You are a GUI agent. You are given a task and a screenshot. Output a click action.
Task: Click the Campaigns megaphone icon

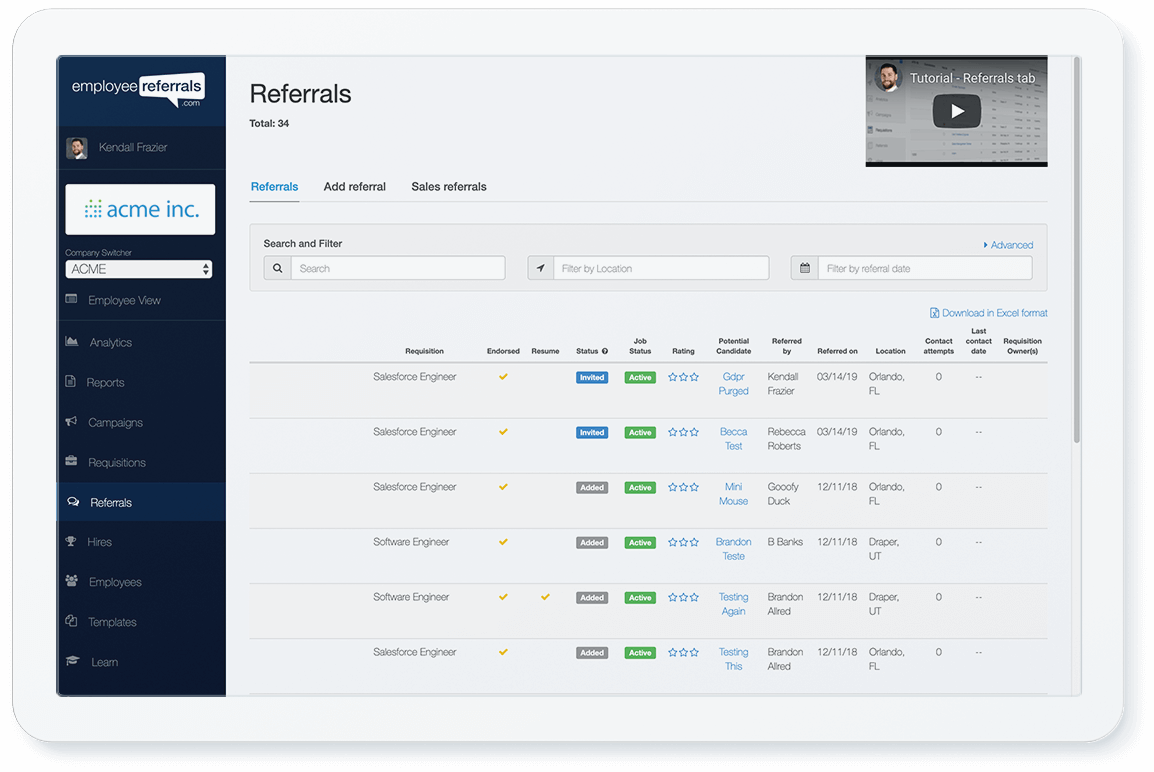coord(72,422)
